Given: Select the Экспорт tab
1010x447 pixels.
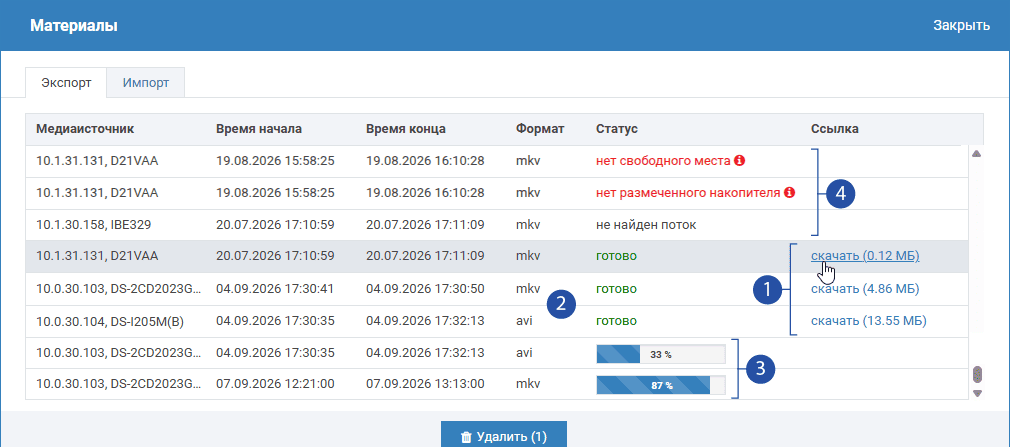Looking at the screenshot, I should coord(66,82).
